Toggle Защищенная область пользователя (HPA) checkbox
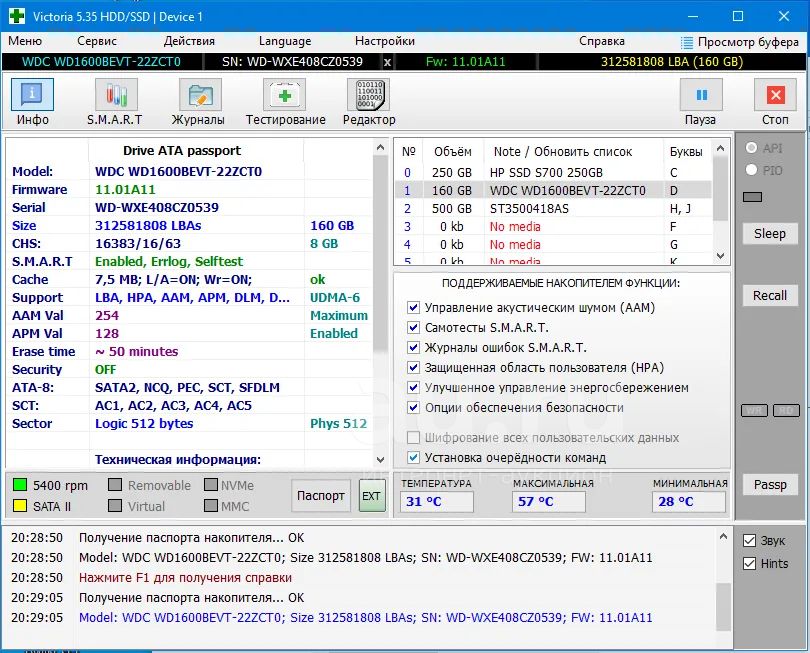810x653 pixels. (413, 367)
